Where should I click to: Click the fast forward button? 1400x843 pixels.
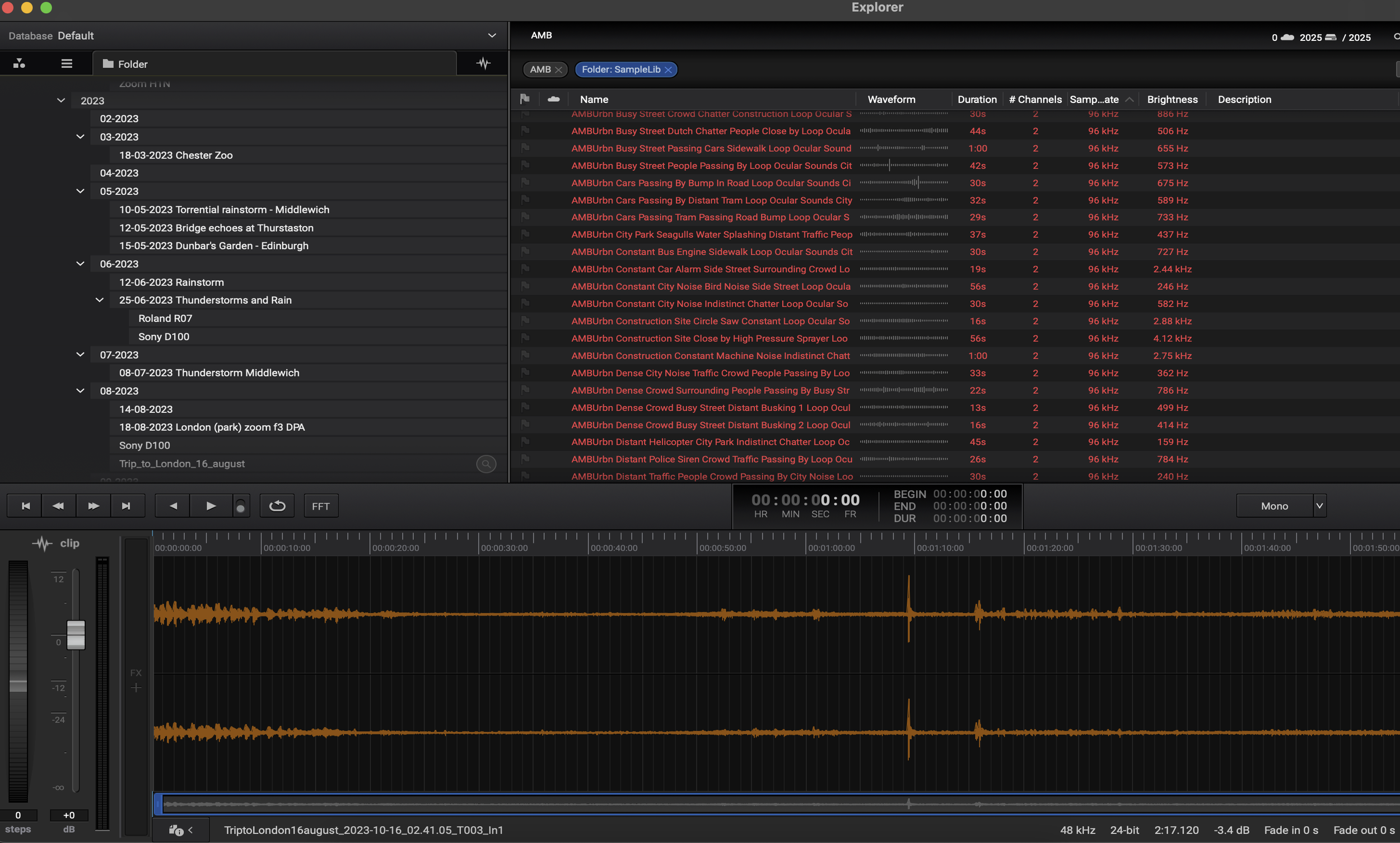(x=93, y=506)
